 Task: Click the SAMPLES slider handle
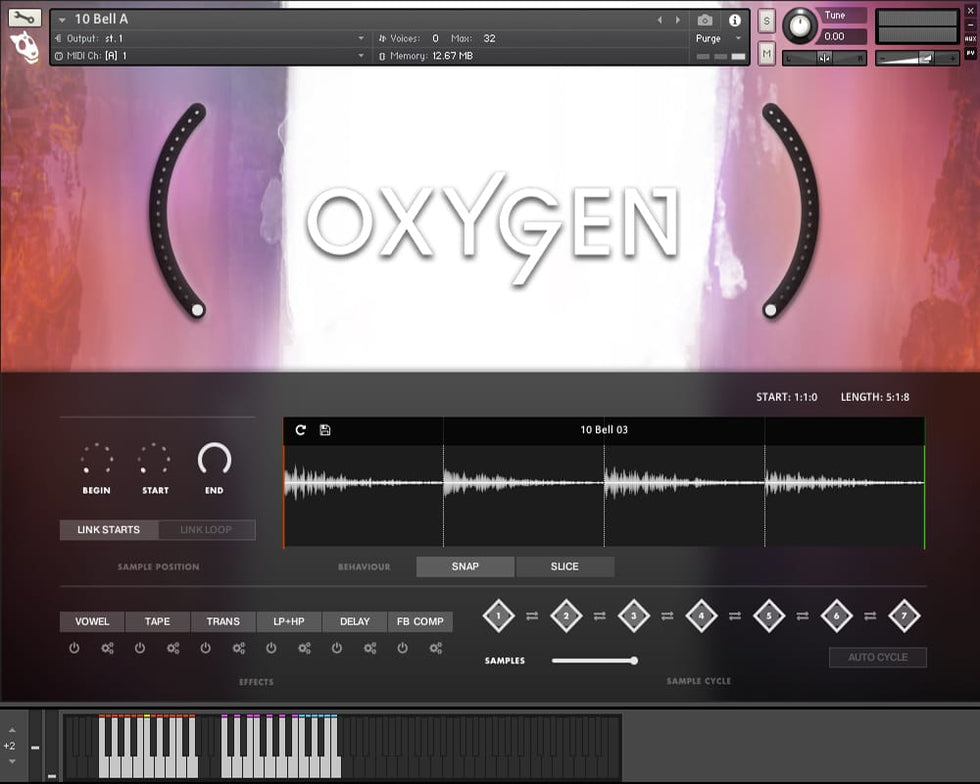pyautogui.click(x=634, y=660)
